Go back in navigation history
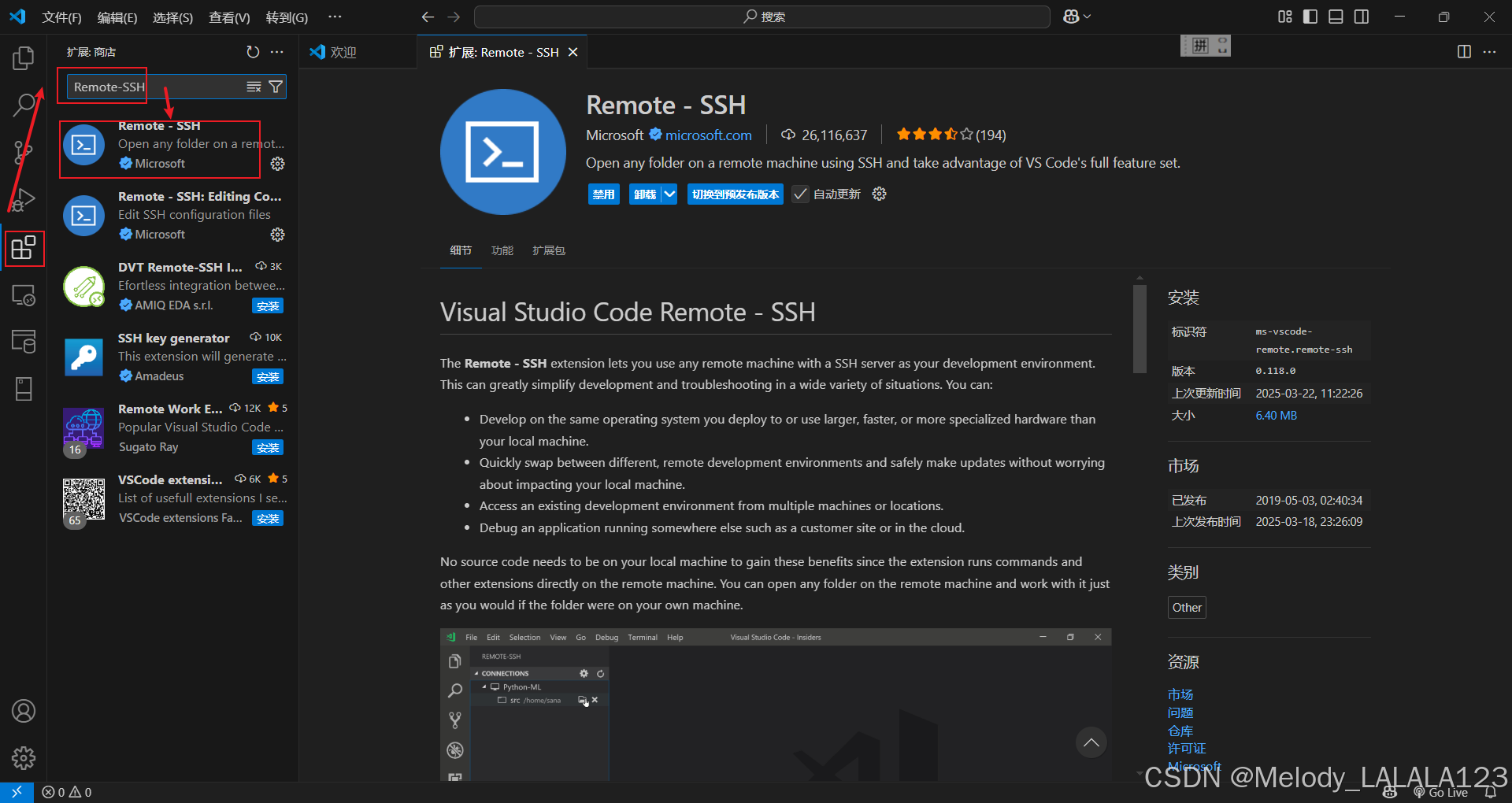The width and height of the screenshot is (1512, 803). pyautogui.click(x=428, y=17)
